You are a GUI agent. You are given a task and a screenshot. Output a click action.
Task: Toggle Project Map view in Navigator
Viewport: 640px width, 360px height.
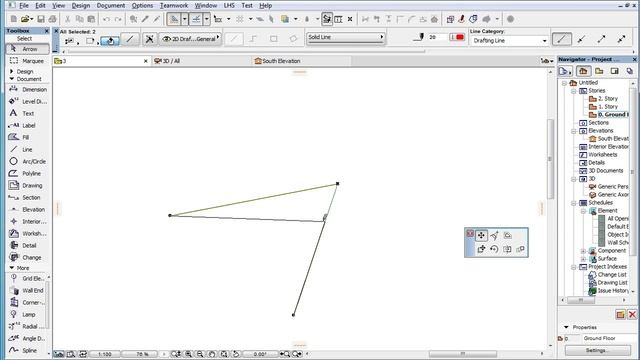point(583,71)
